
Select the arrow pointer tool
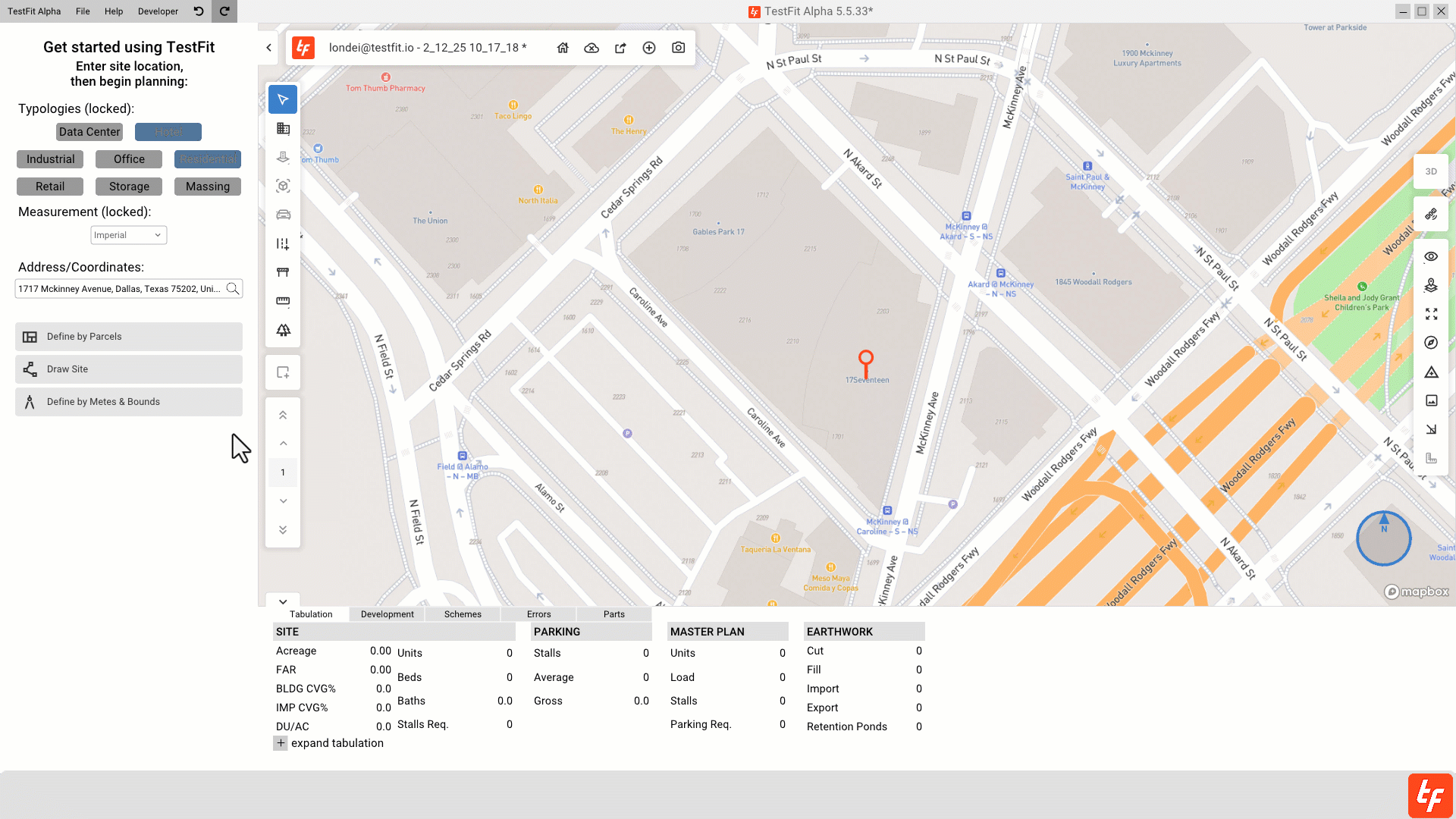tap(283, 99)
